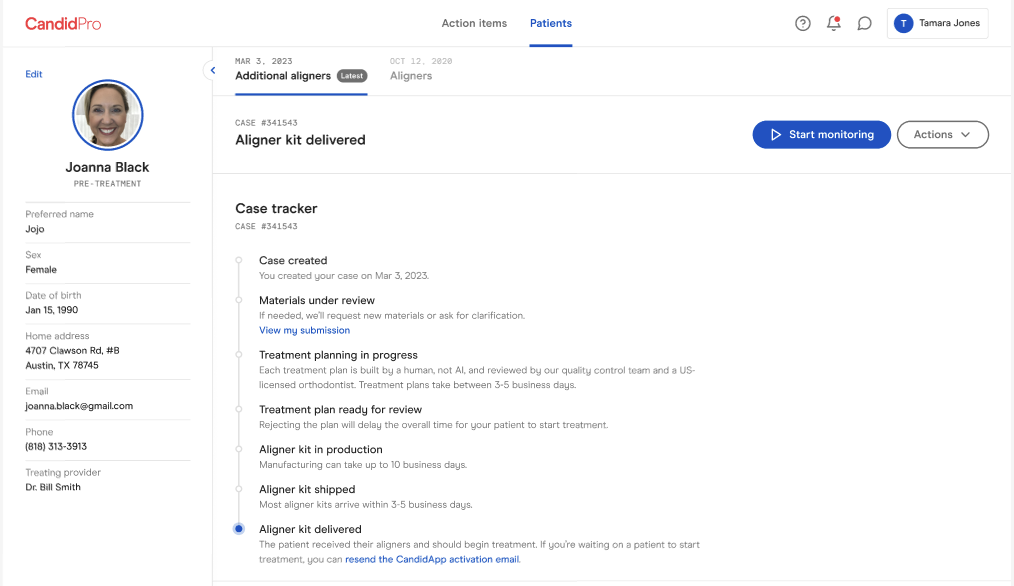
Task: Click the Latest badge on Additional aligners
Action: point(352,76)
